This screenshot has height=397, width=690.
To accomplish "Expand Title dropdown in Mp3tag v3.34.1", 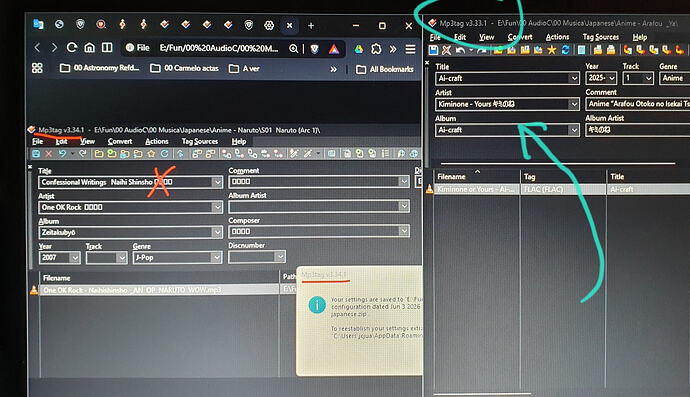I will coord(217,182).
